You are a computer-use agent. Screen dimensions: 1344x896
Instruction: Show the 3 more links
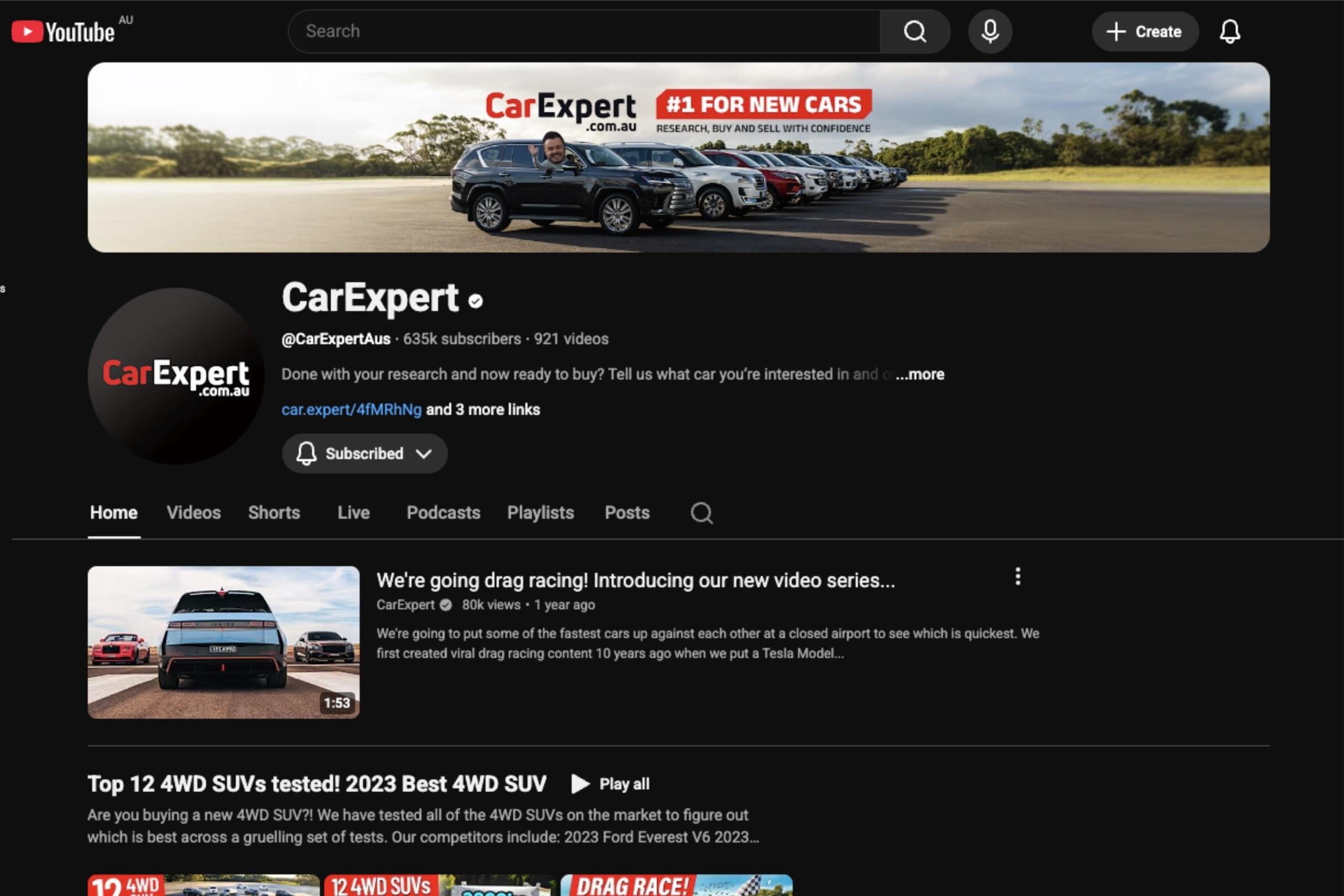pos(483,409)
